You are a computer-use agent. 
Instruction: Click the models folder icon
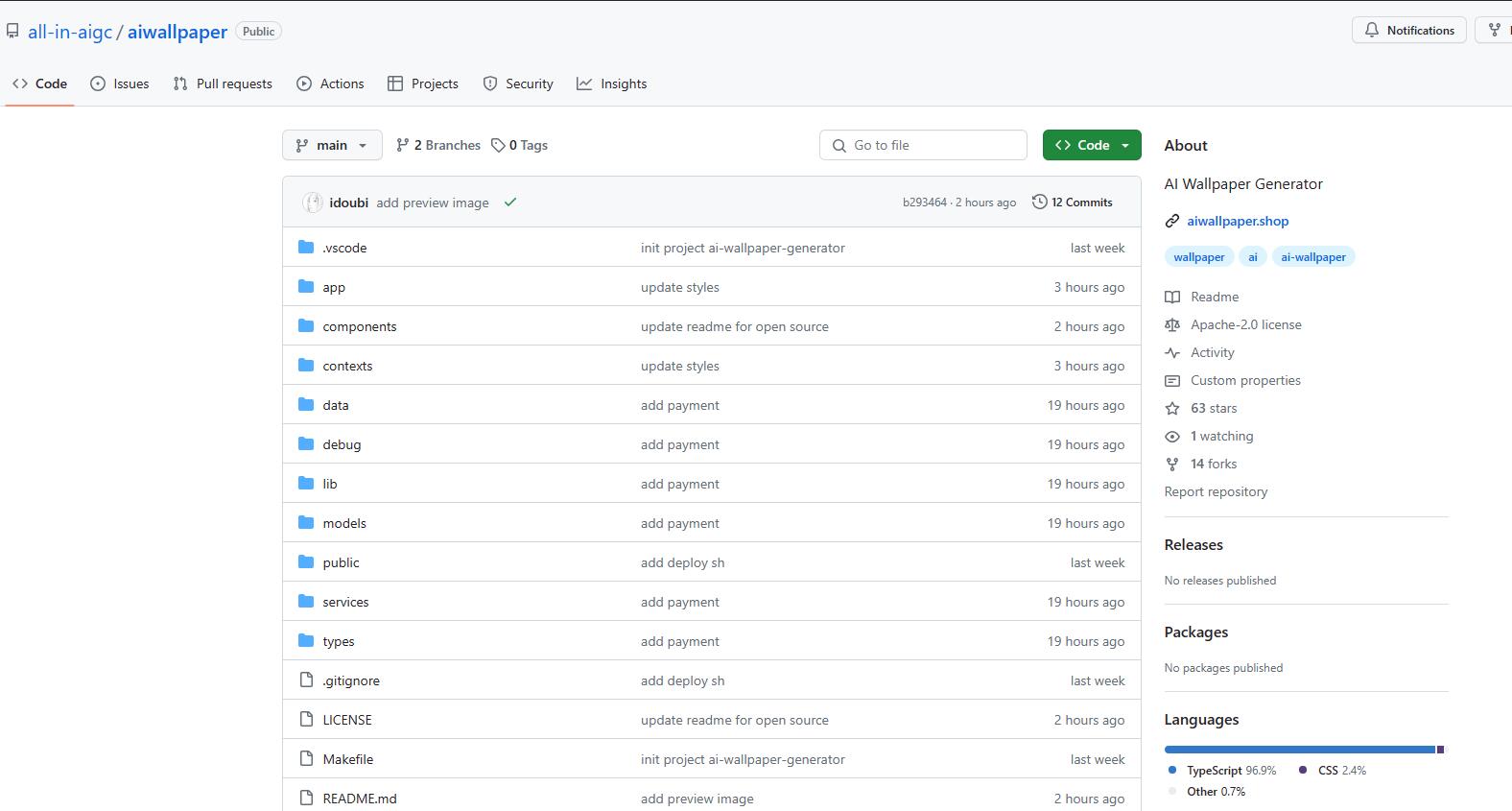tap(306, 523)
